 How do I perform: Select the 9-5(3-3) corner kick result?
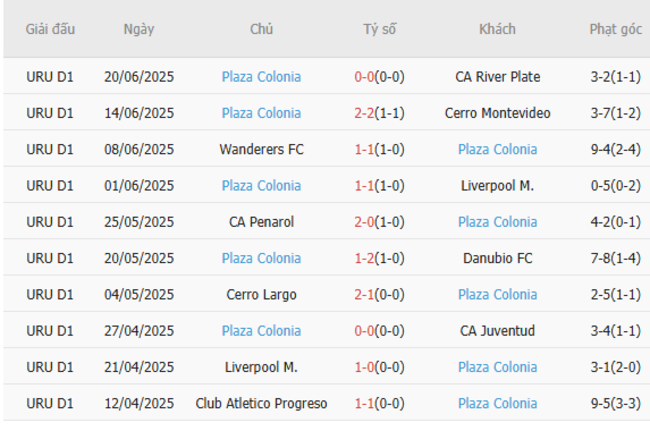(x=615, y=403)
